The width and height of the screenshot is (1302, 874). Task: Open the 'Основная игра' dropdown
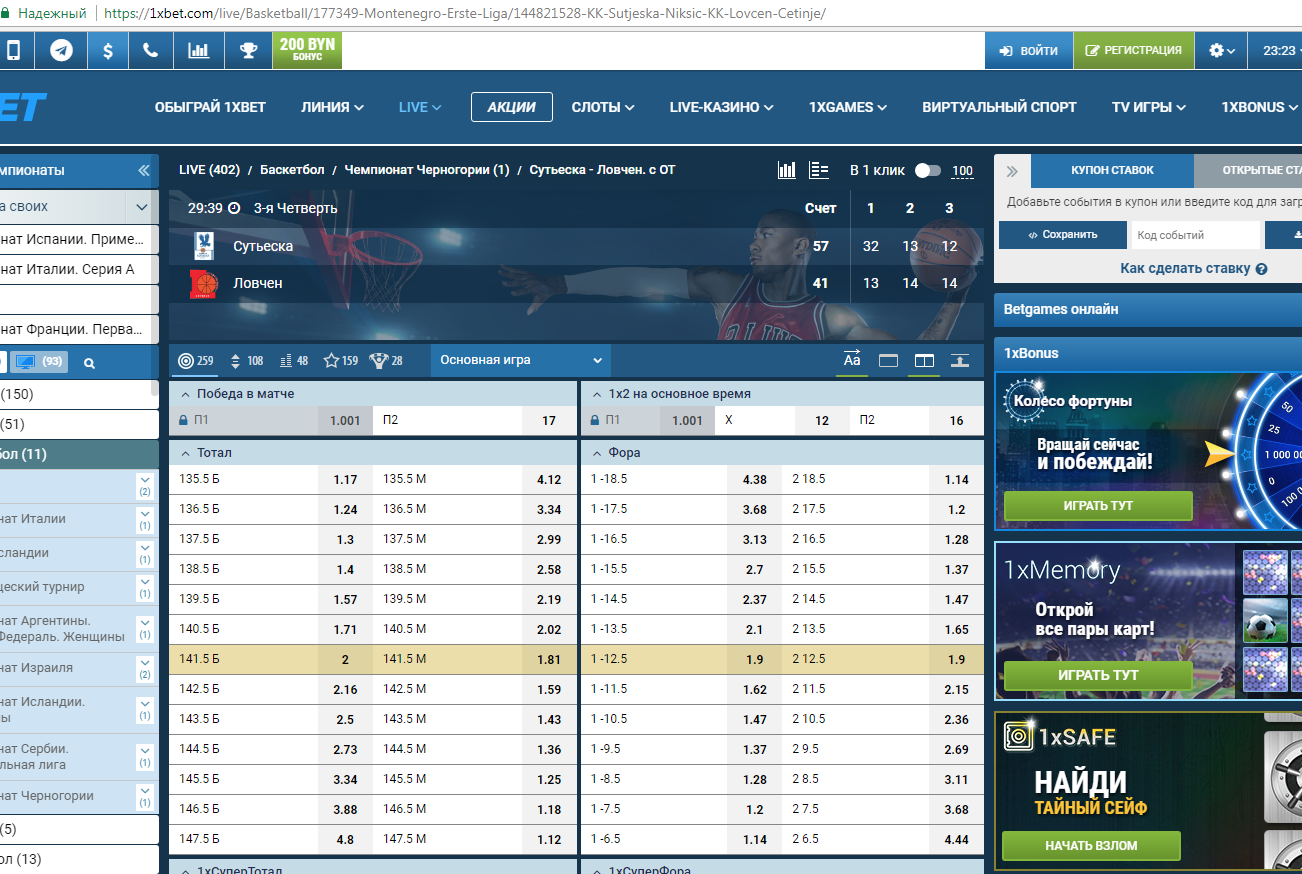(520, 360)
